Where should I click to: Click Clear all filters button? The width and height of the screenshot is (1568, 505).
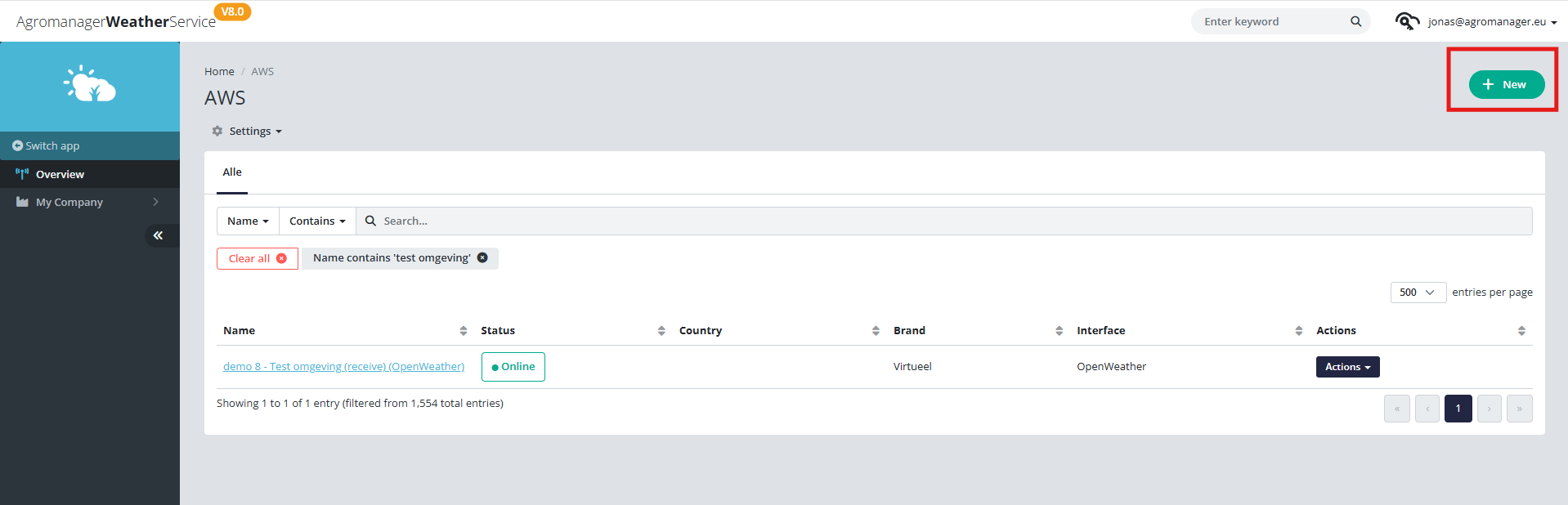point(258,258)
